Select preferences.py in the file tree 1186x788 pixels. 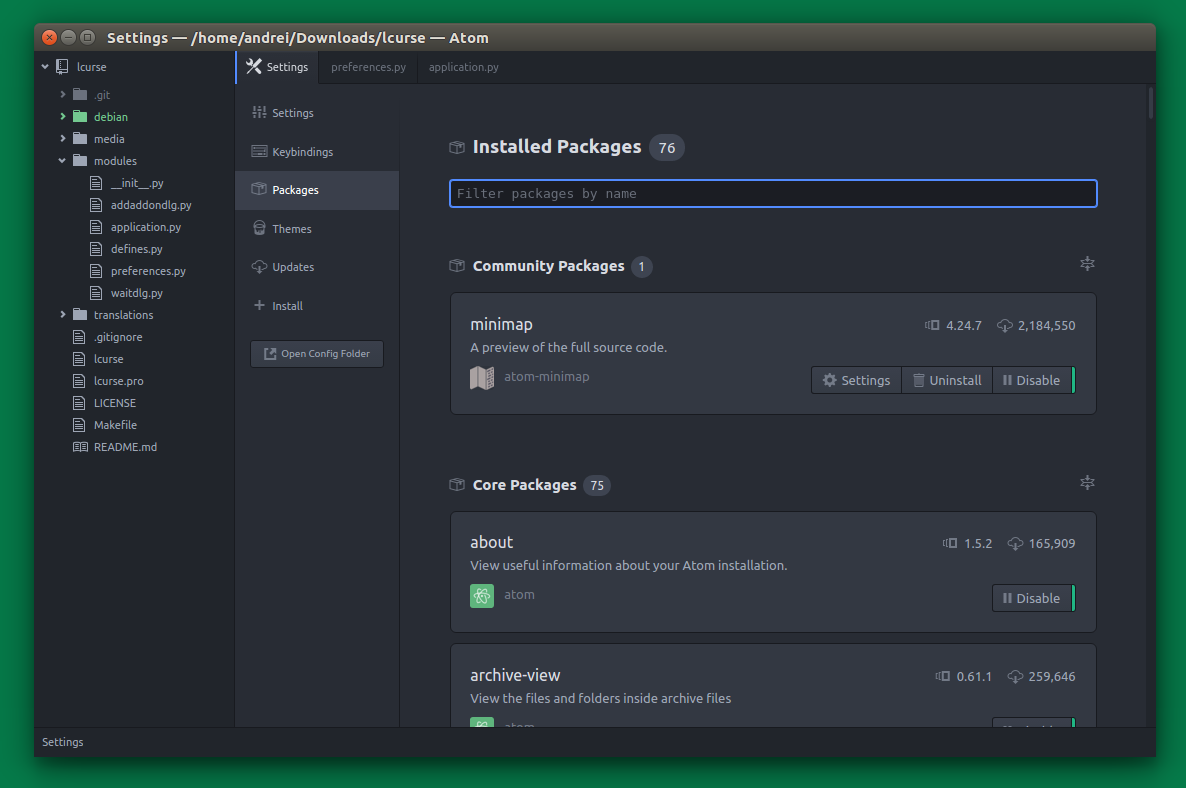pyautogui.click(x=148, y=271)
